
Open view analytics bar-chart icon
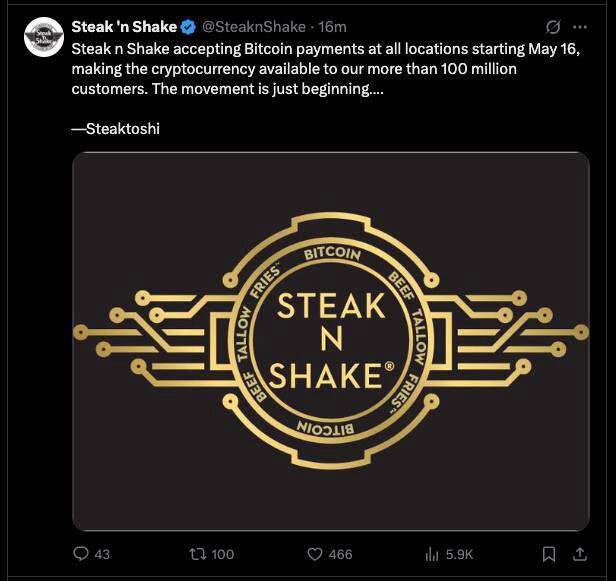[431, 554]
